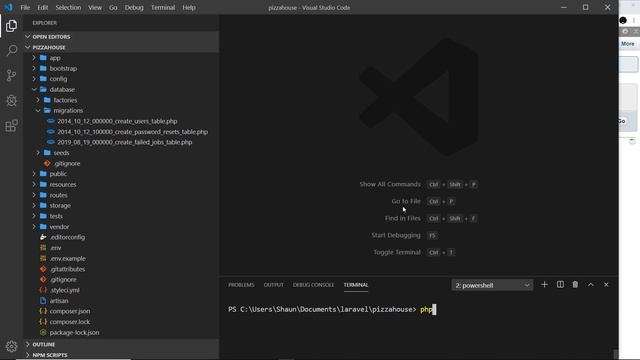This screenshot has width=640, height=360.
Task: Expand the storage folder
Action: click(60, 205)
